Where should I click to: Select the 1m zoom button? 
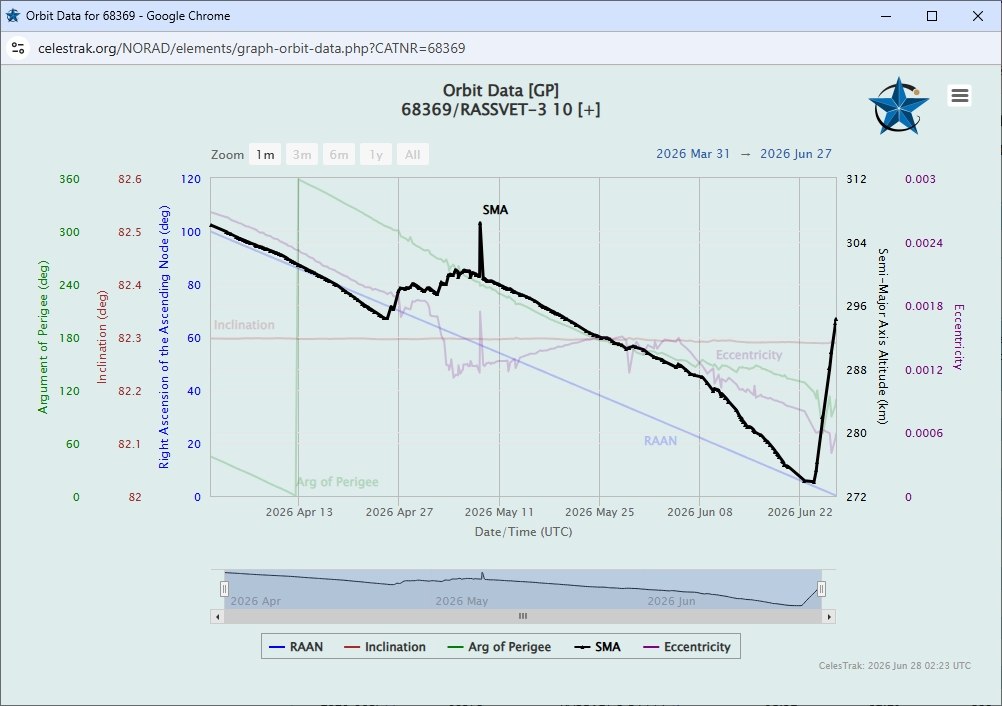tap(265, 155)
